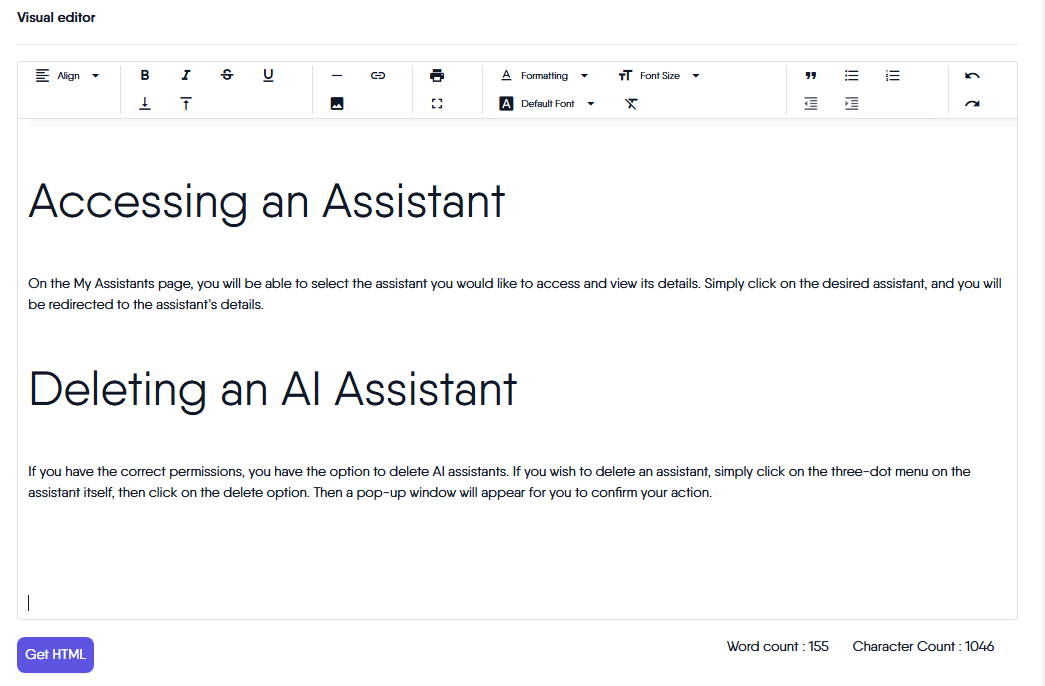Screen dimensions: 1045x686
Task: Print the document
Action: coord(437,75)
